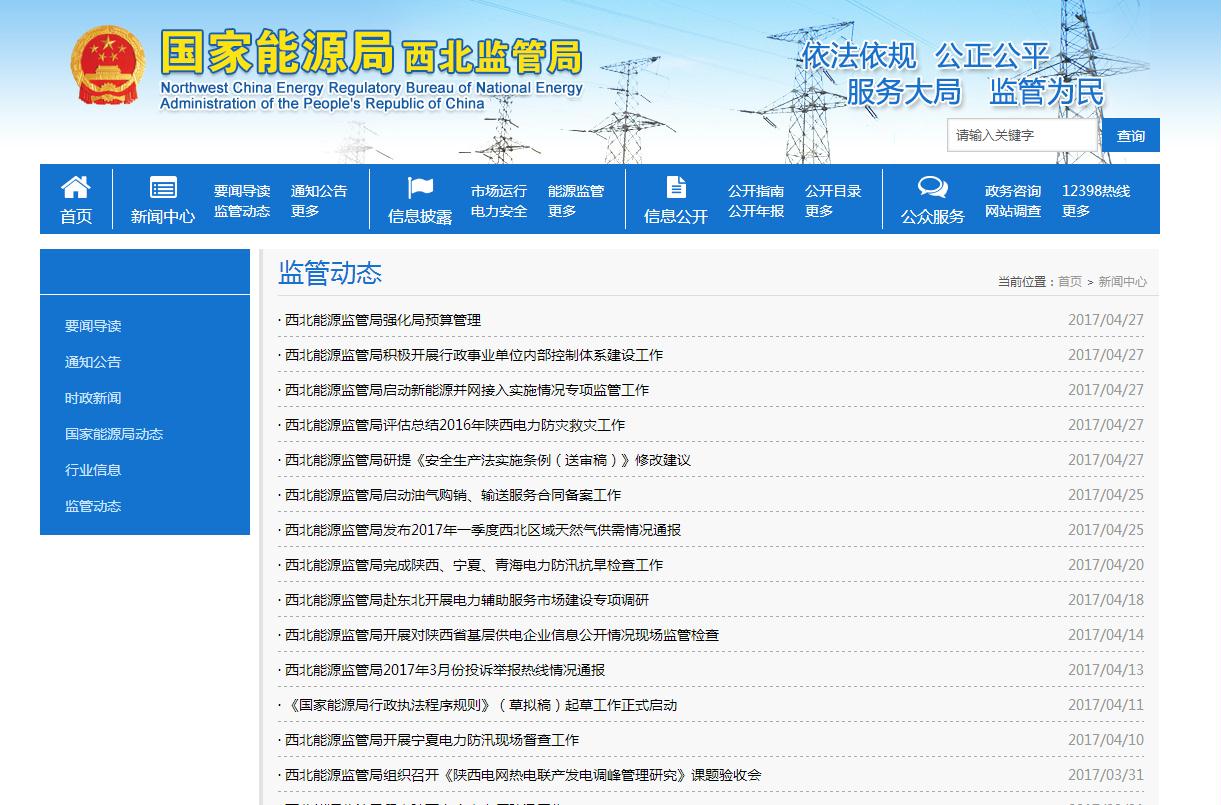Click the 公众服务 chat bubble icon
The image size is (1221, 805).
(932, 187)
